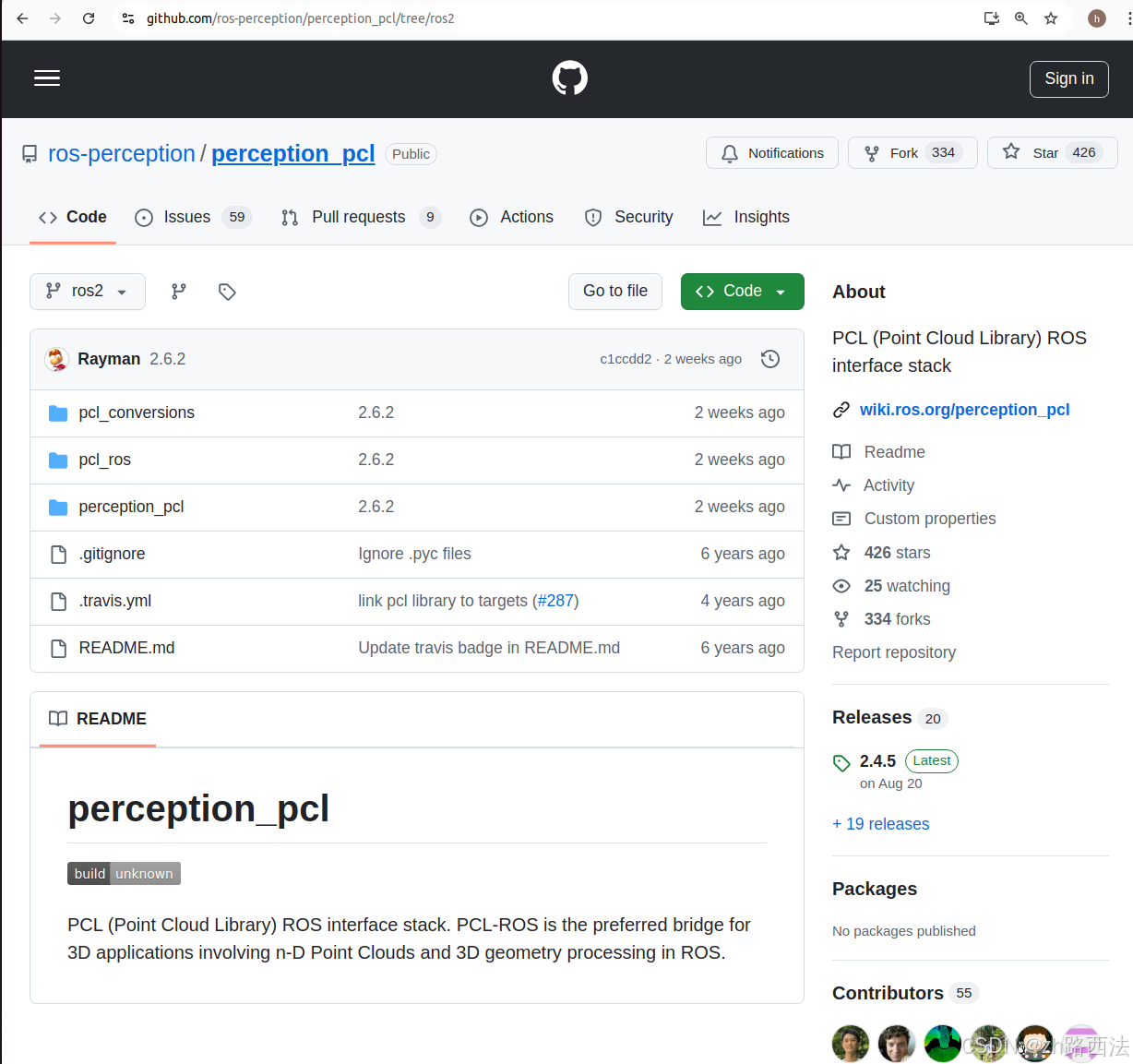Viewport: 1133px width, 1064px height.
Task: Click the pcl_ros folder icon
Action: click(58, 460)
